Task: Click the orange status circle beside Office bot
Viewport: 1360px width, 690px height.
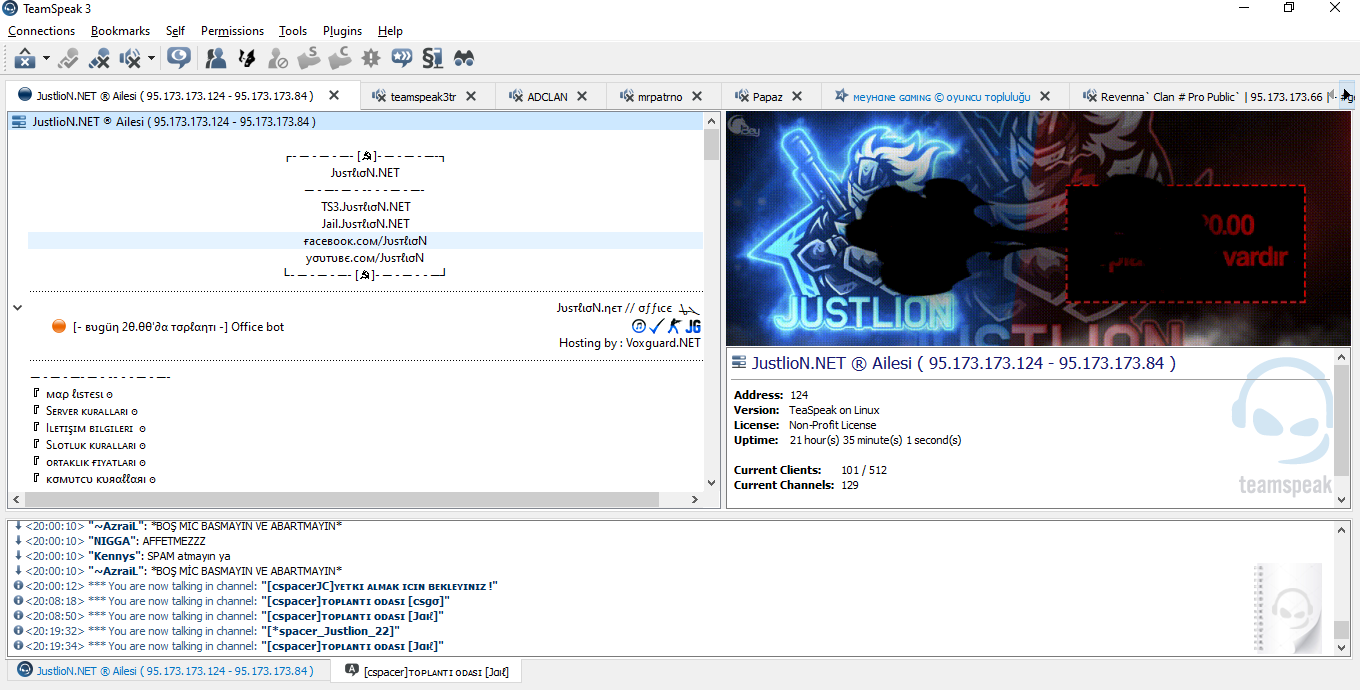Action: coord(59,327)
